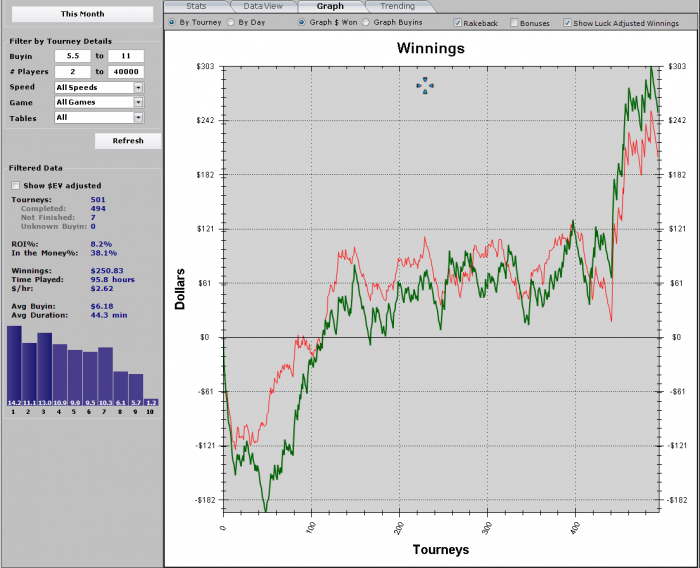The width and height of the screenshot is (700, 568).
Task: Click the finish position 10 bar labeled 1.2
Action: coord(151,402)
